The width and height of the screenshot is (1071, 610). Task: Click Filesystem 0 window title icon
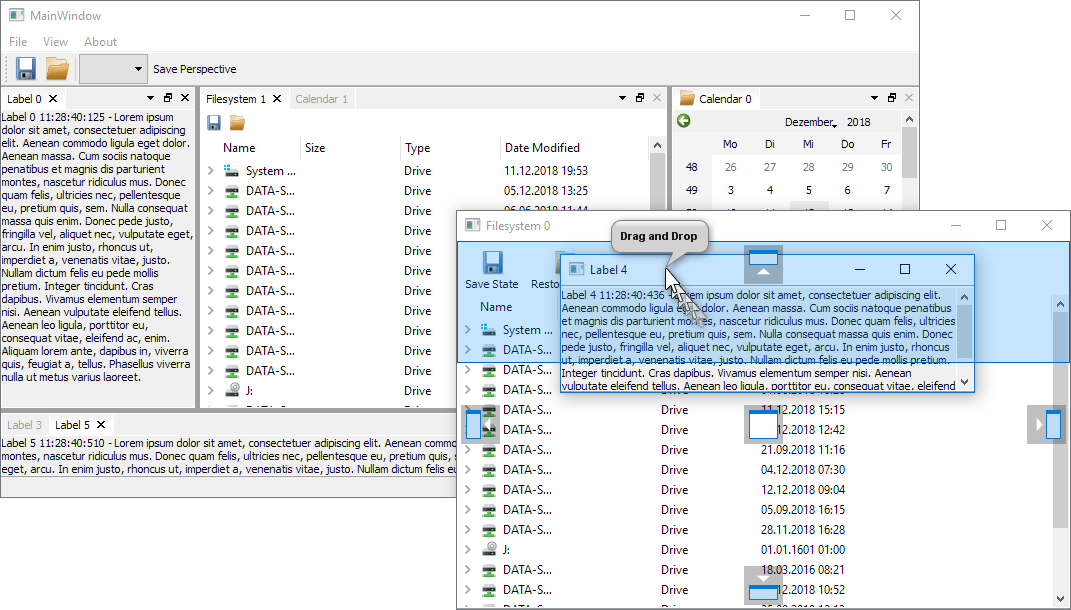click(472, 225)
